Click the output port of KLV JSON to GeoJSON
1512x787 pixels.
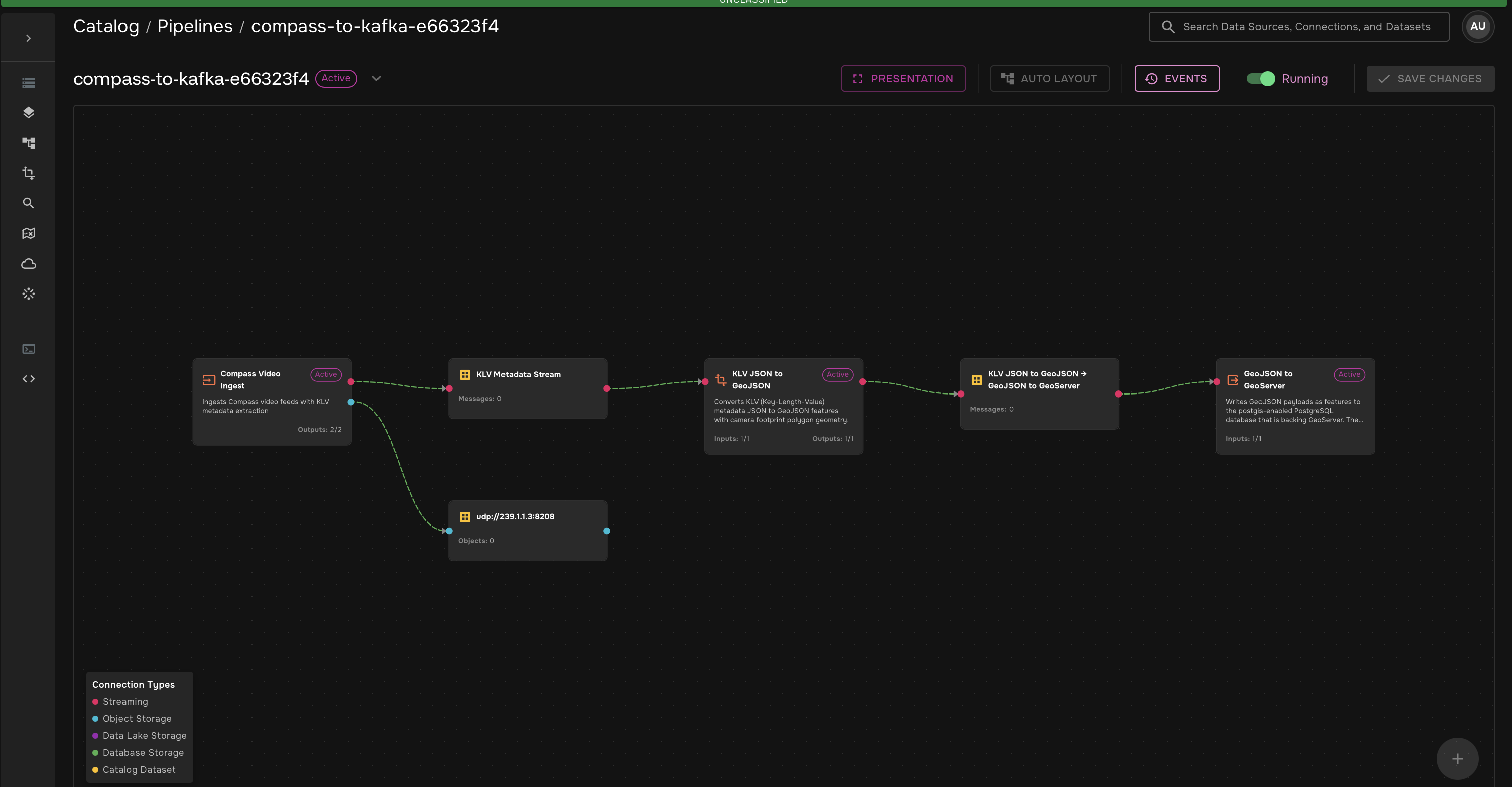[863, 382]
